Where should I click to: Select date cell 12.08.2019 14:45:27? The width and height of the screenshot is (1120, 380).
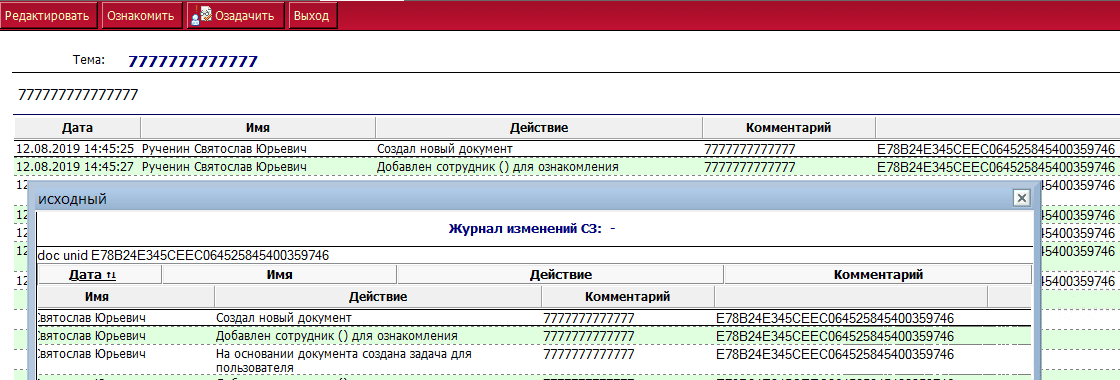[75, 167]
